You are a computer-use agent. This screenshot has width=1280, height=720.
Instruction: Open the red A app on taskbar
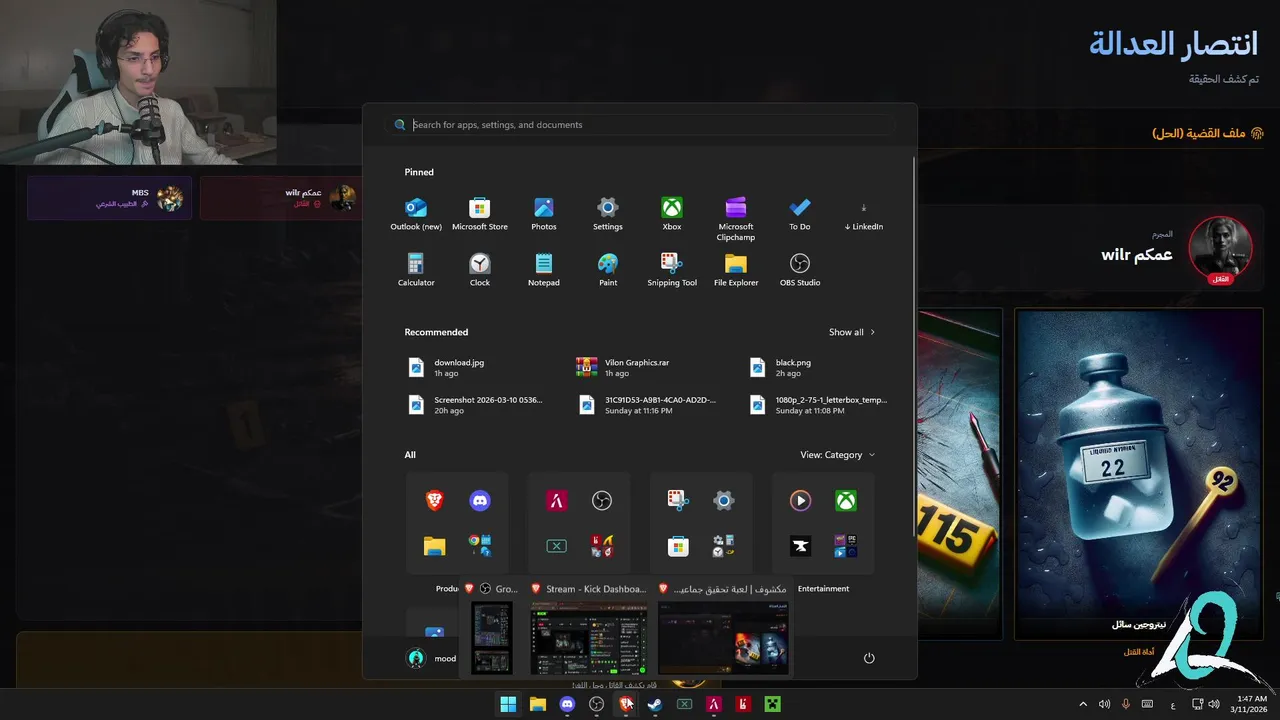[714, 704]
